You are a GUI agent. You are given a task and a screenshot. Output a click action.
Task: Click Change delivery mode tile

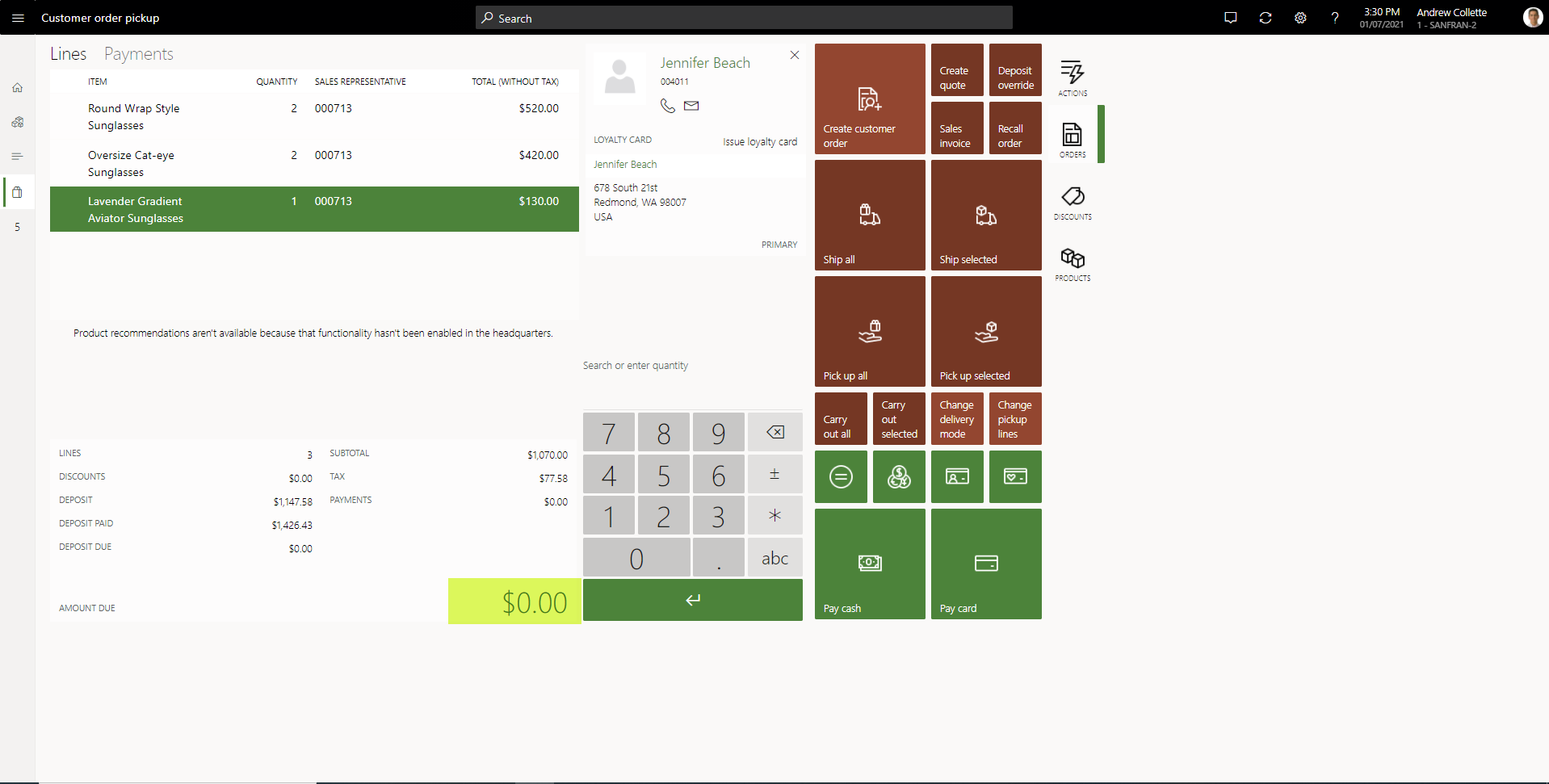click(957, 418)
